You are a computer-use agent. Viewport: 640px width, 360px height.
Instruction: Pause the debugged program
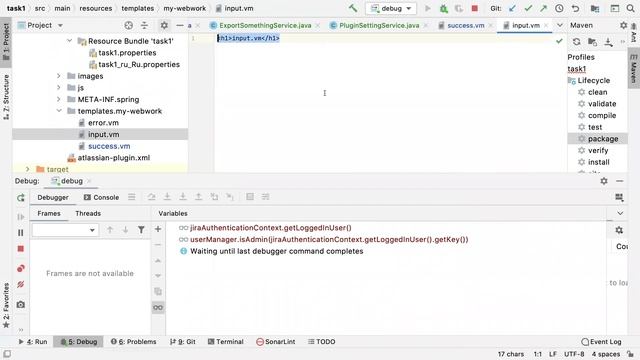21,233
